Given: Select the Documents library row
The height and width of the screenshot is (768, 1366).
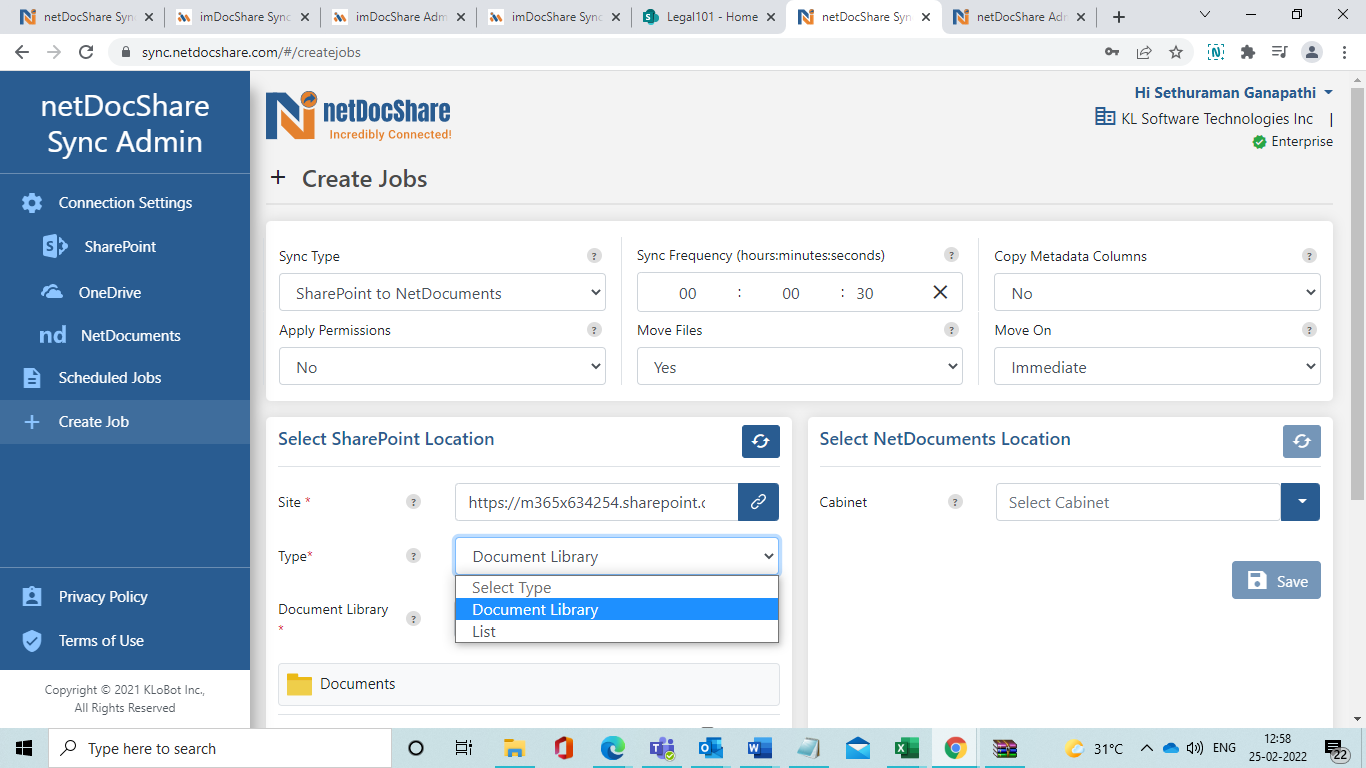Looking at the screenshot, I should coord(529,684).
